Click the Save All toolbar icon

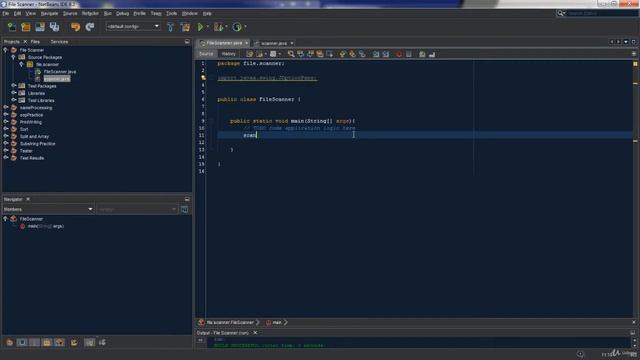[54, 27]
